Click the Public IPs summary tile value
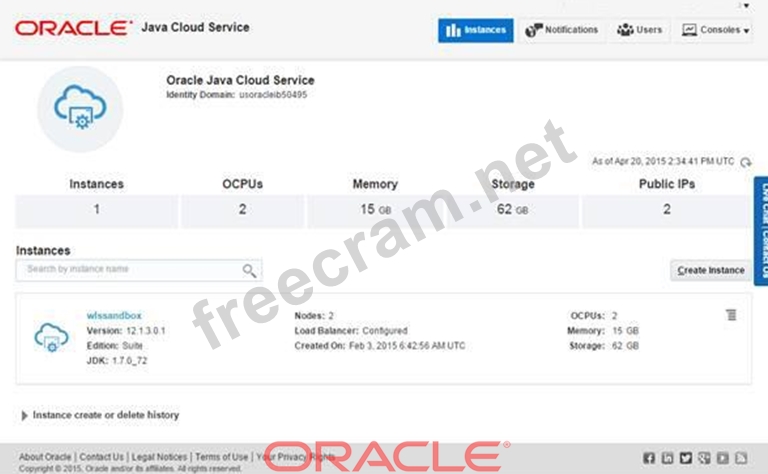Viewport: 768px width, 474px height. click(x=667, y=211)
